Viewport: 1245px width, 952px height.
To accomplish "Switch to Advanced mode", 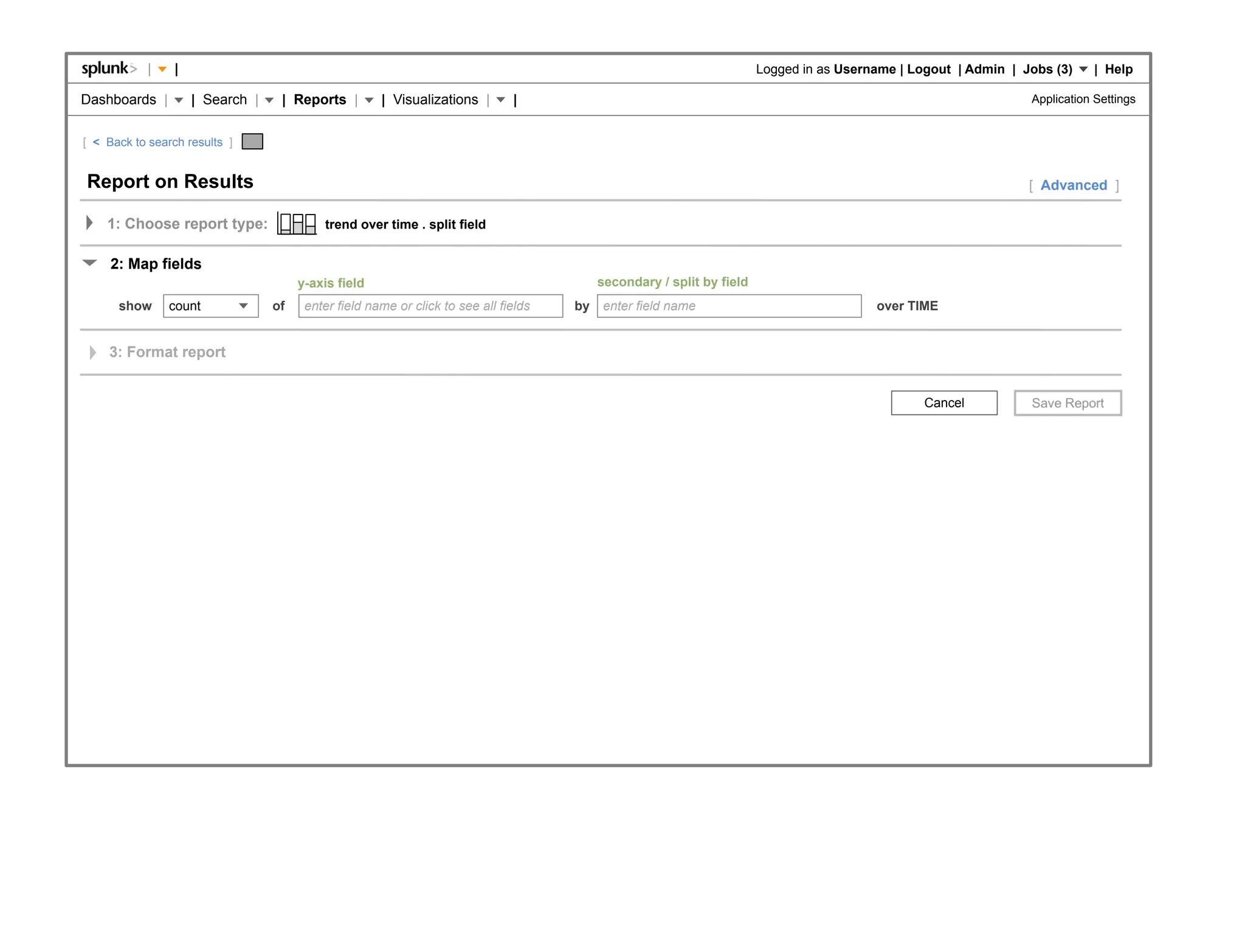I will tap(1074, 185).
